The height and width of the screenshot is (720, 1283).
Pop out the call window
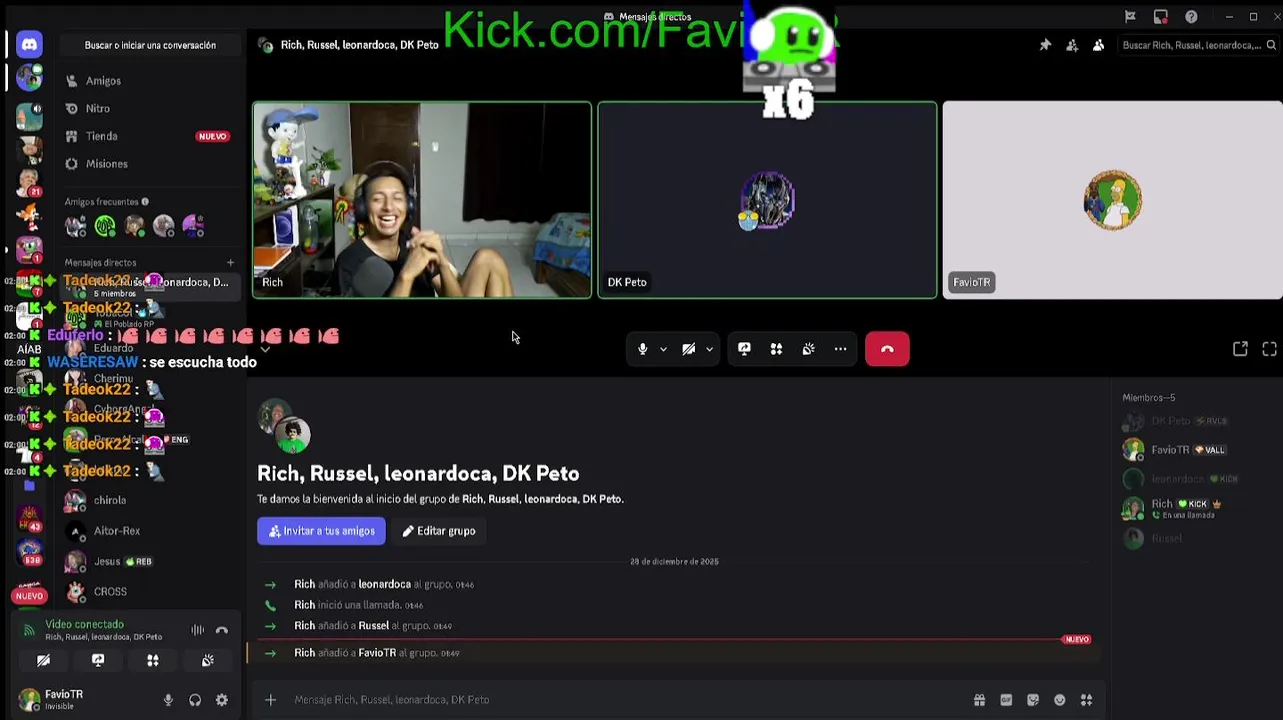[x=1240, y=349]
